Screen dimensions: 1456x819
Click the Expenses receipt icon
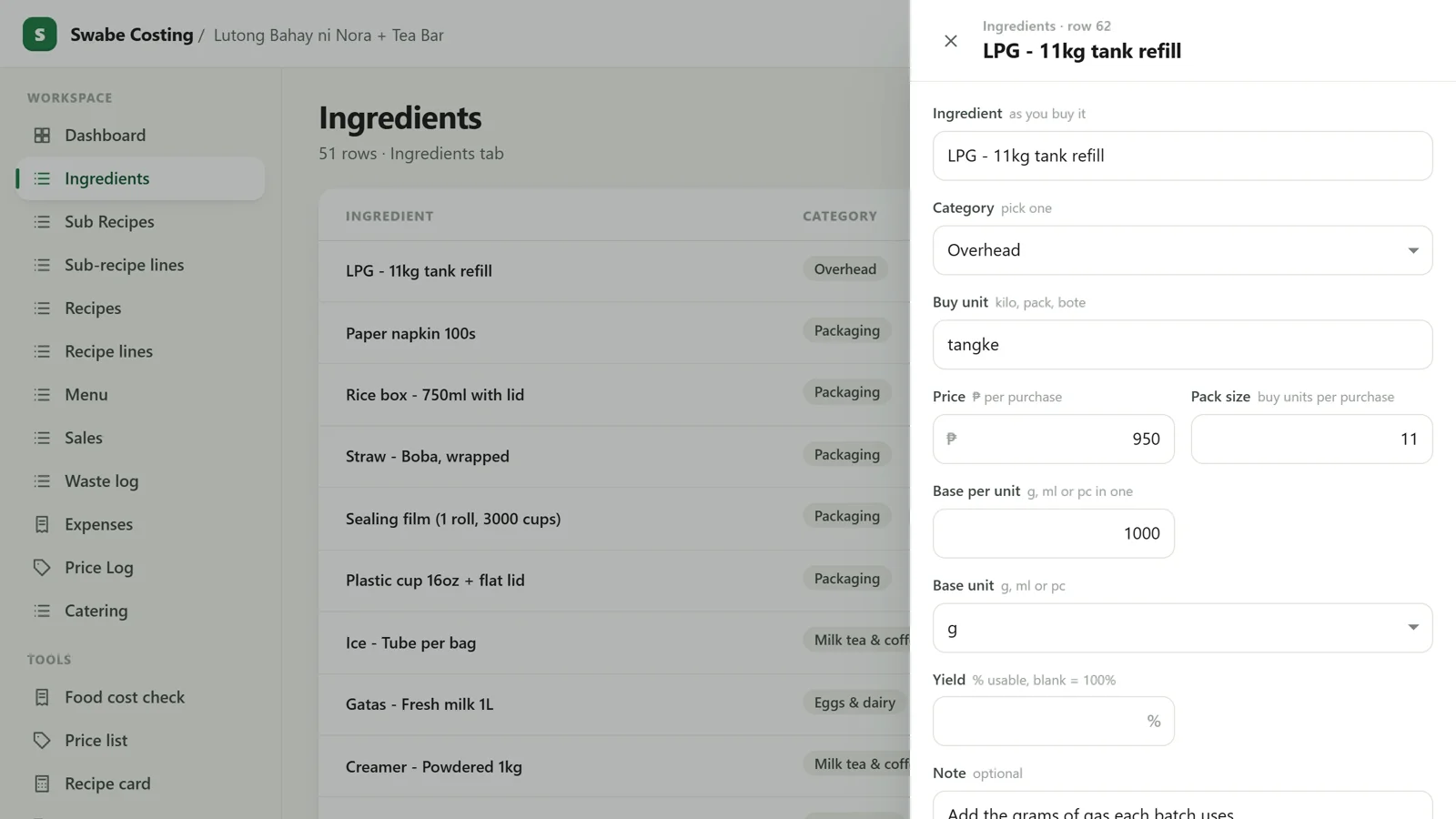tap(42, 524)
